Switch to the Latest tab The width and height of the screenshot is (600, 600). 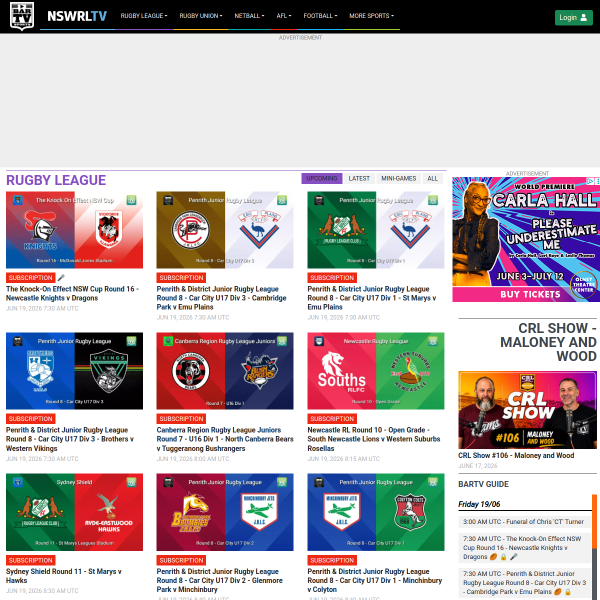click(359, 178)
